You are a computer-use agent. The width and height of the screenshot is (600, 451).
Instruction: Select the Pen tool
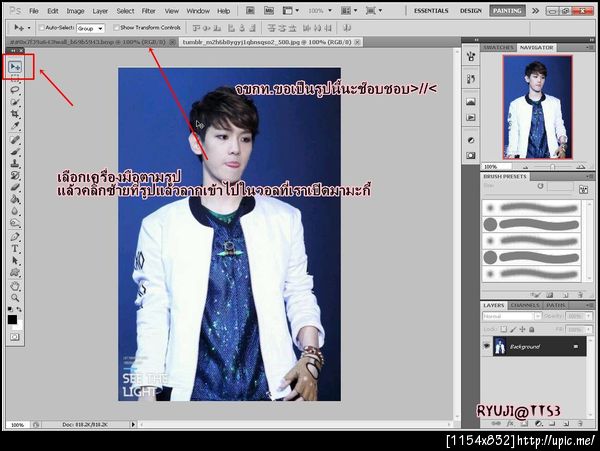pos(15,237)
